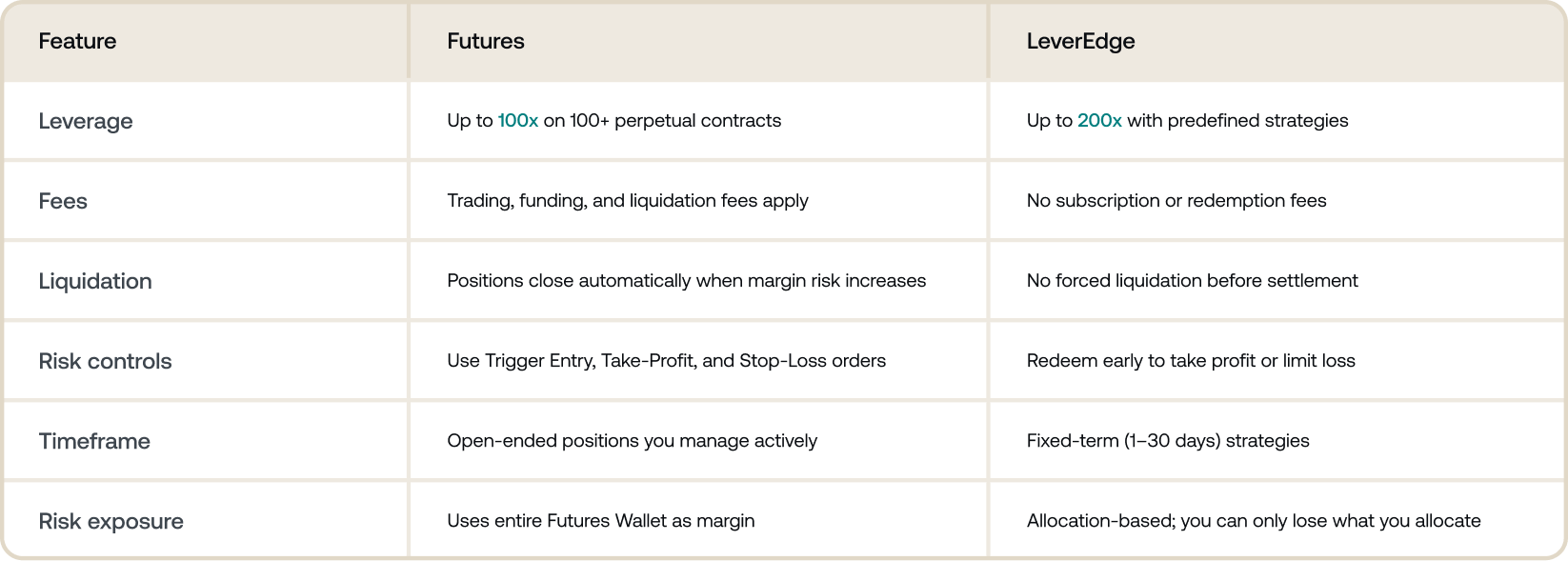Click 'Open-ended positions you manage actively' cell

pos(632,441)
